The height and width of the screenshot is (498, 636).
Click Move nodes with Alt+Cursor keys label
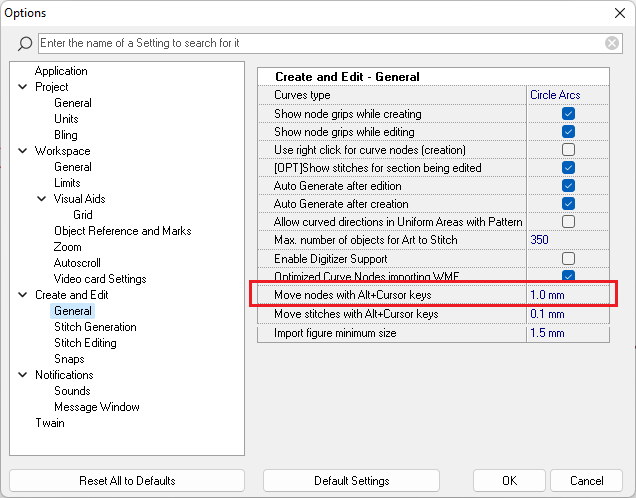click(x=352, y=295)
